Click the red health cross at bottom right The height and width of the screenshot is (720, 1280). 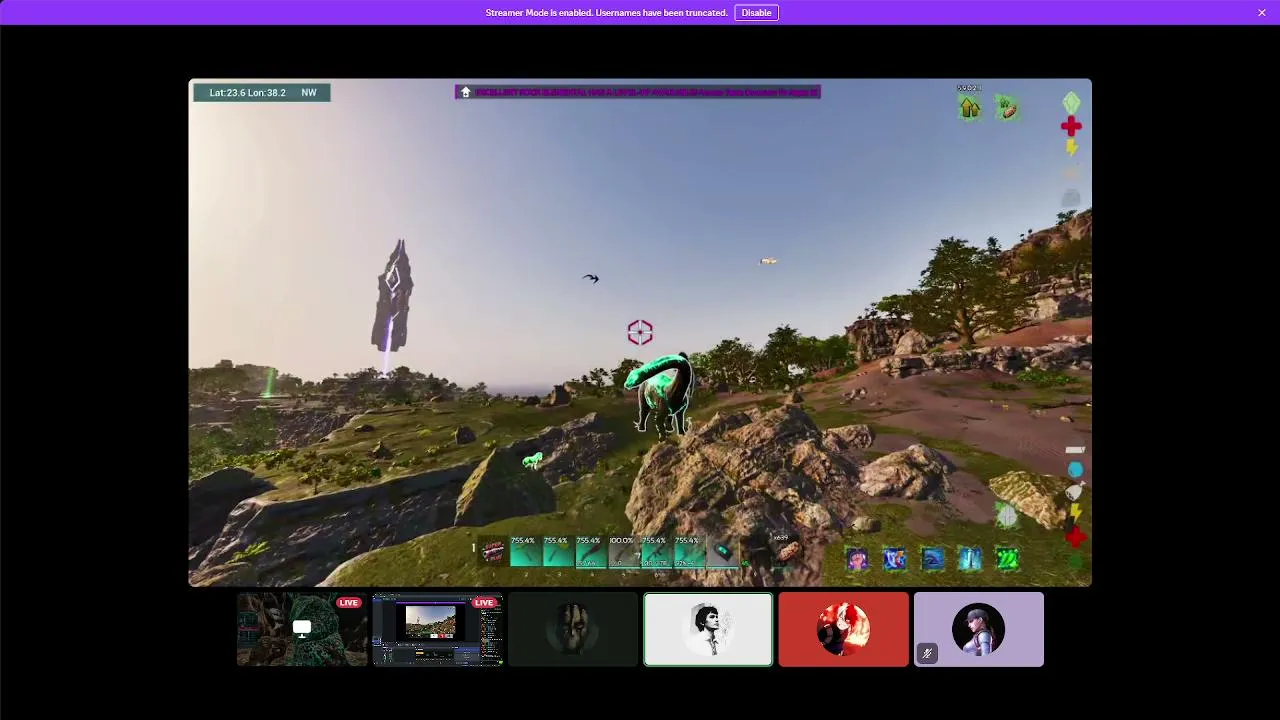click(1075, 537)
